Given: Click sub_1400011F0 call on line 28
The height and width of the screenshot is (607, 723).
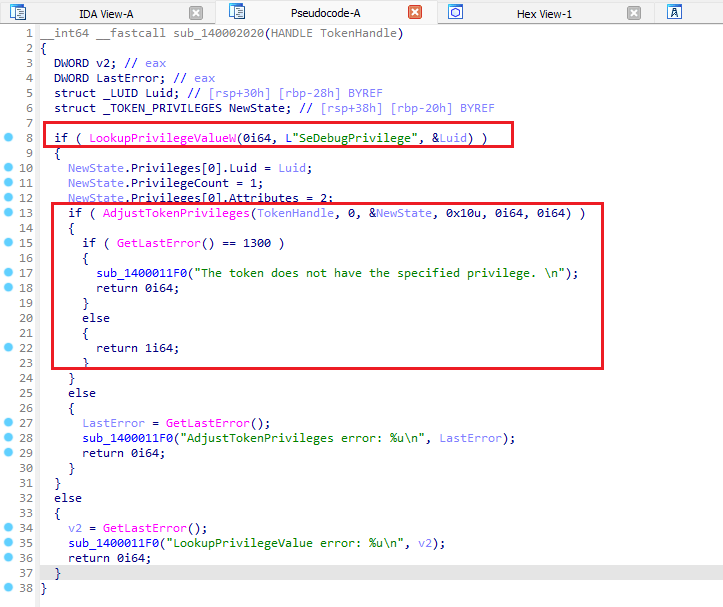Looking at the screenshot, I should point(128,438).
